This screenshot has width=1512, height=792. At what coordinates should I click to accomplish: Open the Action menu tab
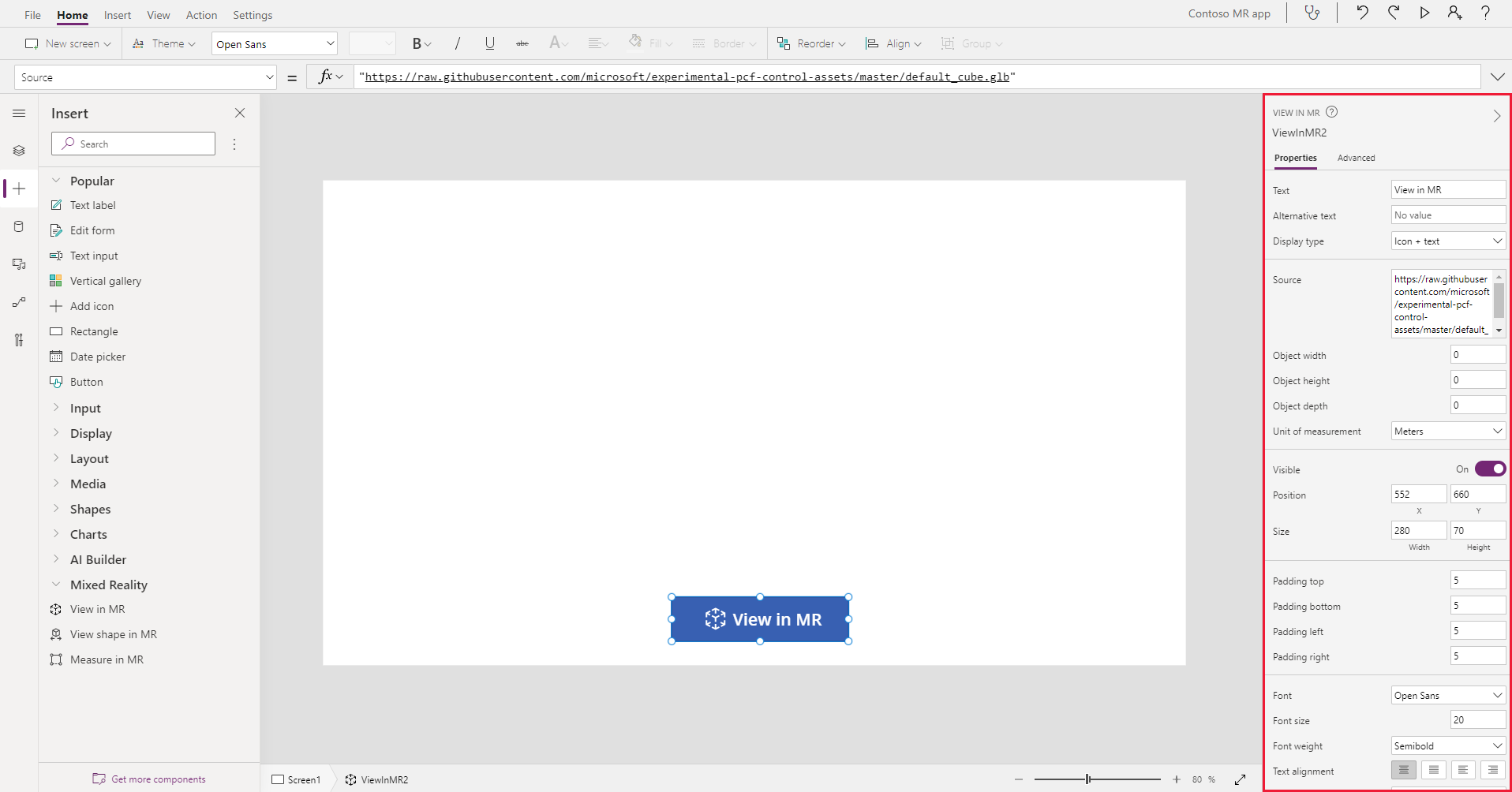[x=201, y=15]
